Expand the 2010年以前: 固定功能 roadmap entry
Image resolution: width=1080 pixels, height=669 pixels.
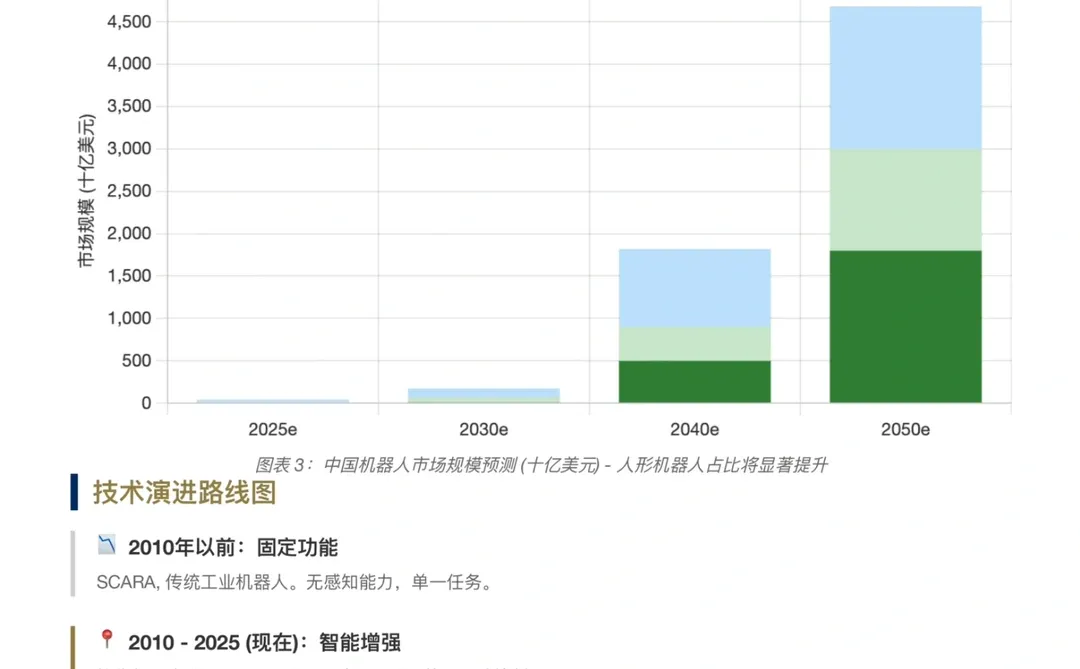[x=234, y=546]
